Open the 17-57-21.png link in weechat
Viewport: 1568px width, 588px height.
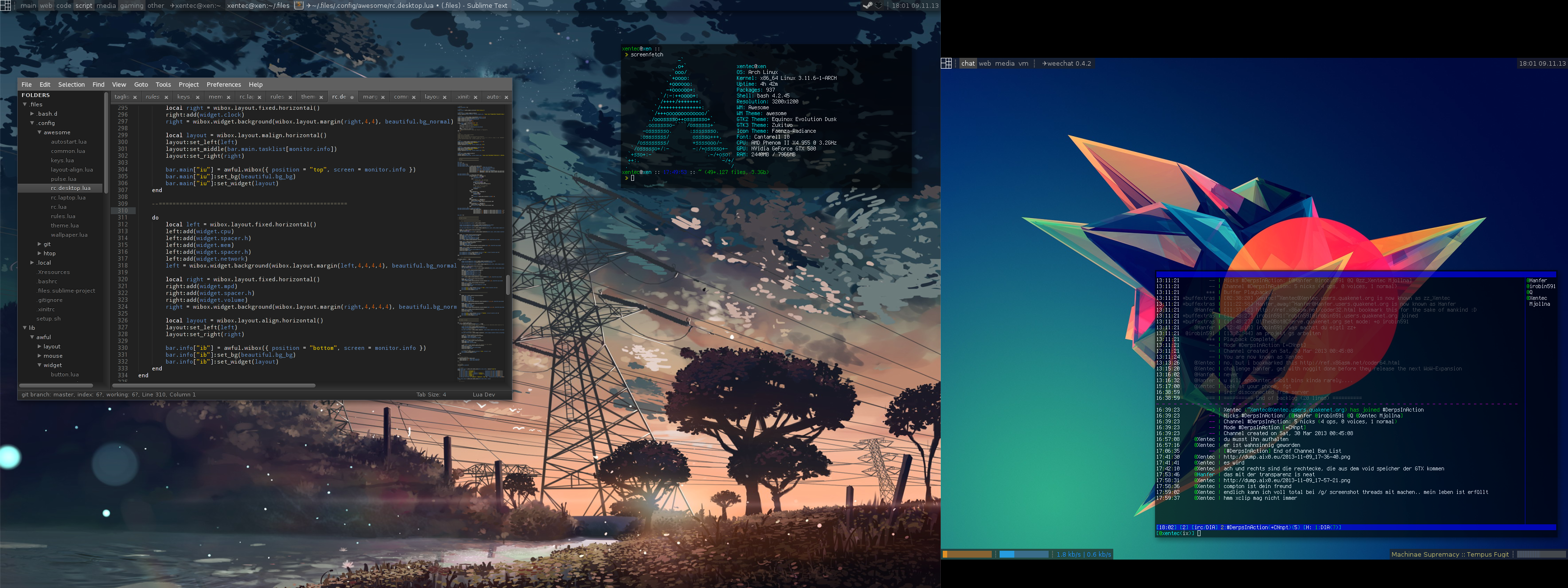[1286, 480]
